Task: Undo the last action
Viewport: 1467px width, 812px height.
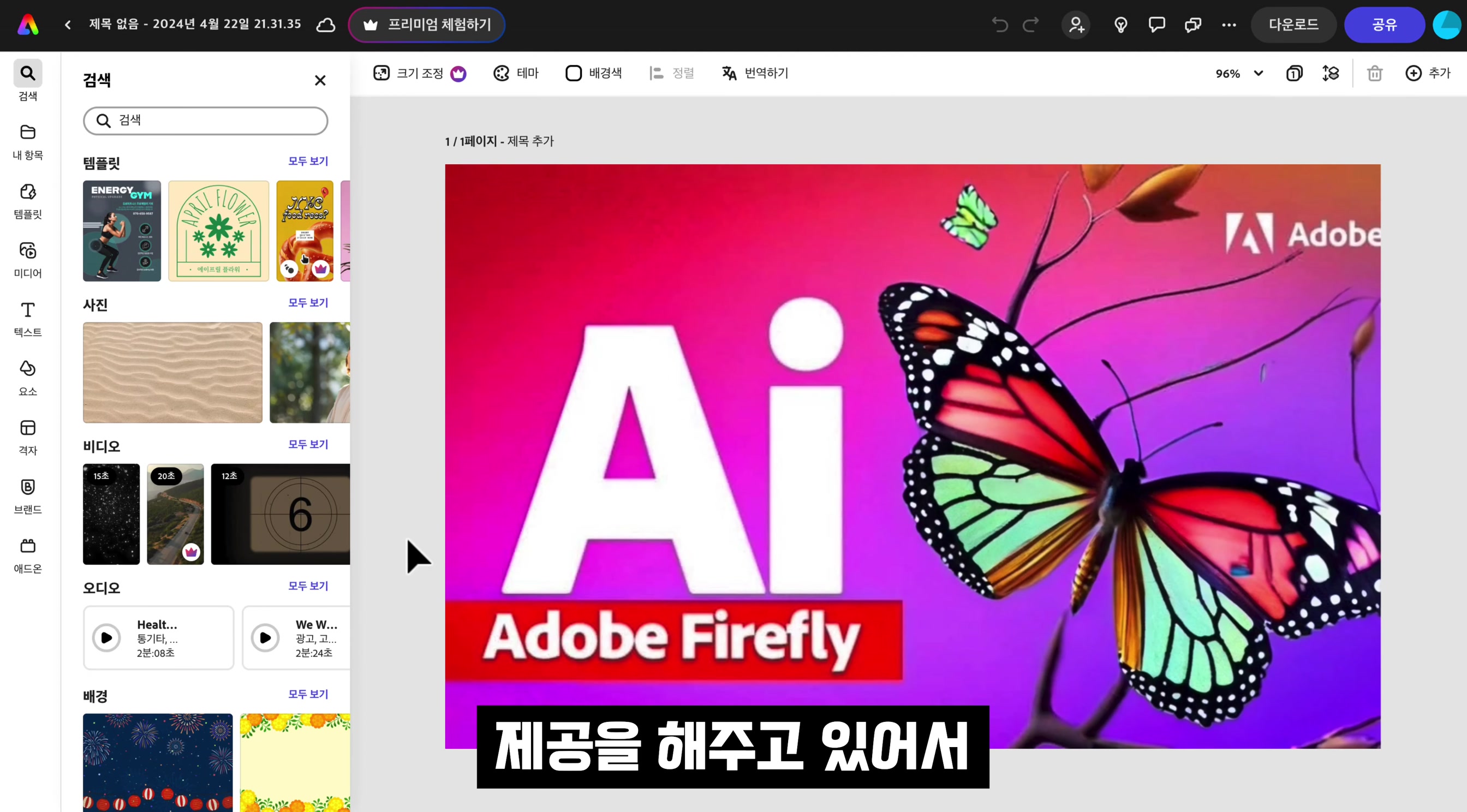Action: pyautogui.click(x=1000, y=25)
